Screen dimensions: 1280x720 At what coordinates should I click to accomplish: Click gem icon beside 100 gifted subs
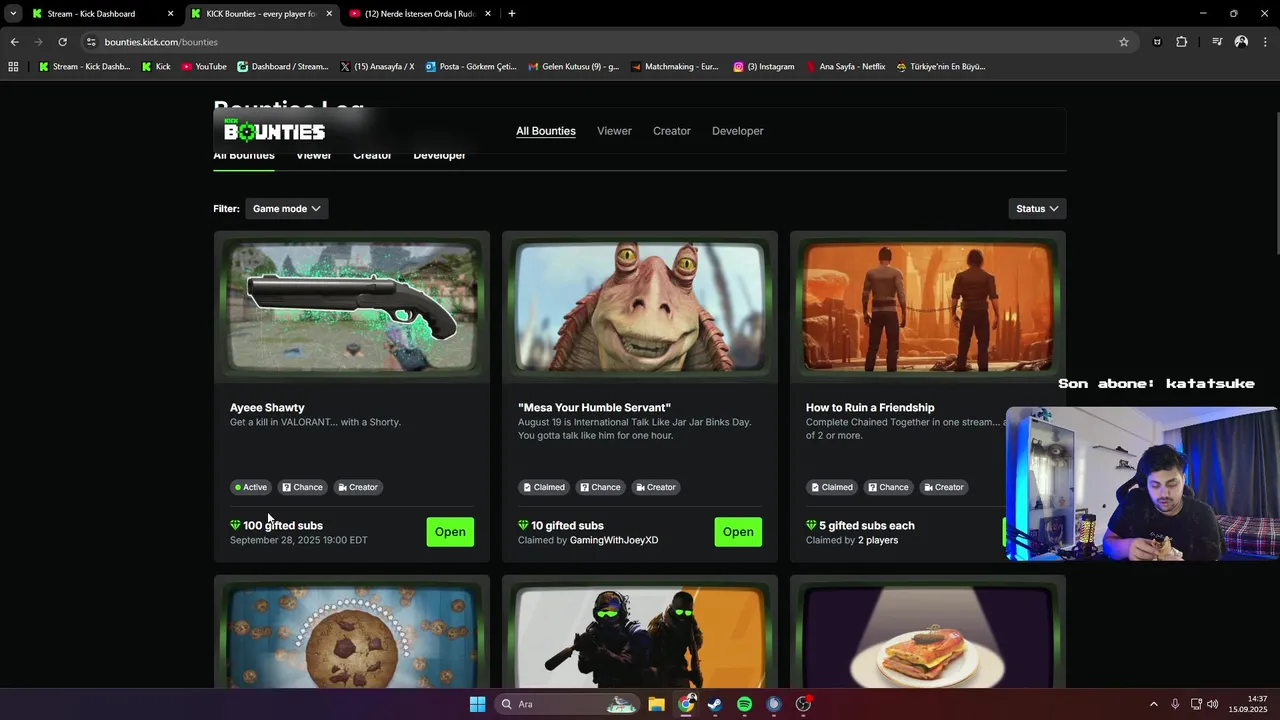235,525
